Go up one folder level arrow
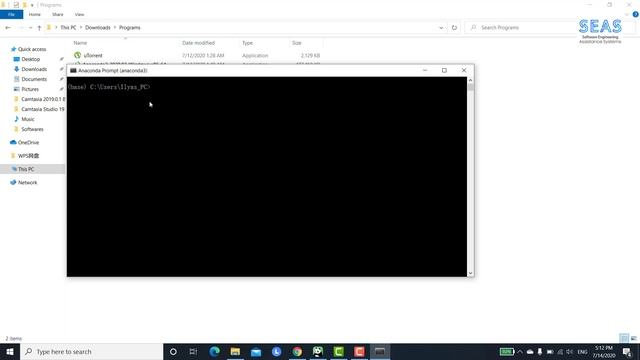This screenshot has height=360, width=640. [39, 28]
